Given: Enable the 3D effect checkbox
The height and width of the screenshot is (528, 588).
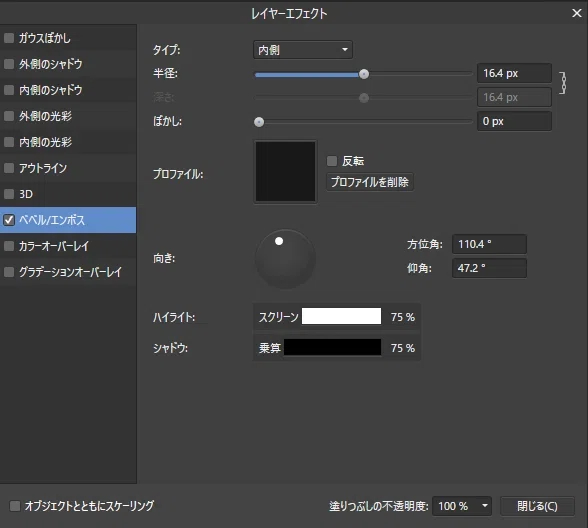Looking at the screenshot, I should [x=9, y=194].
